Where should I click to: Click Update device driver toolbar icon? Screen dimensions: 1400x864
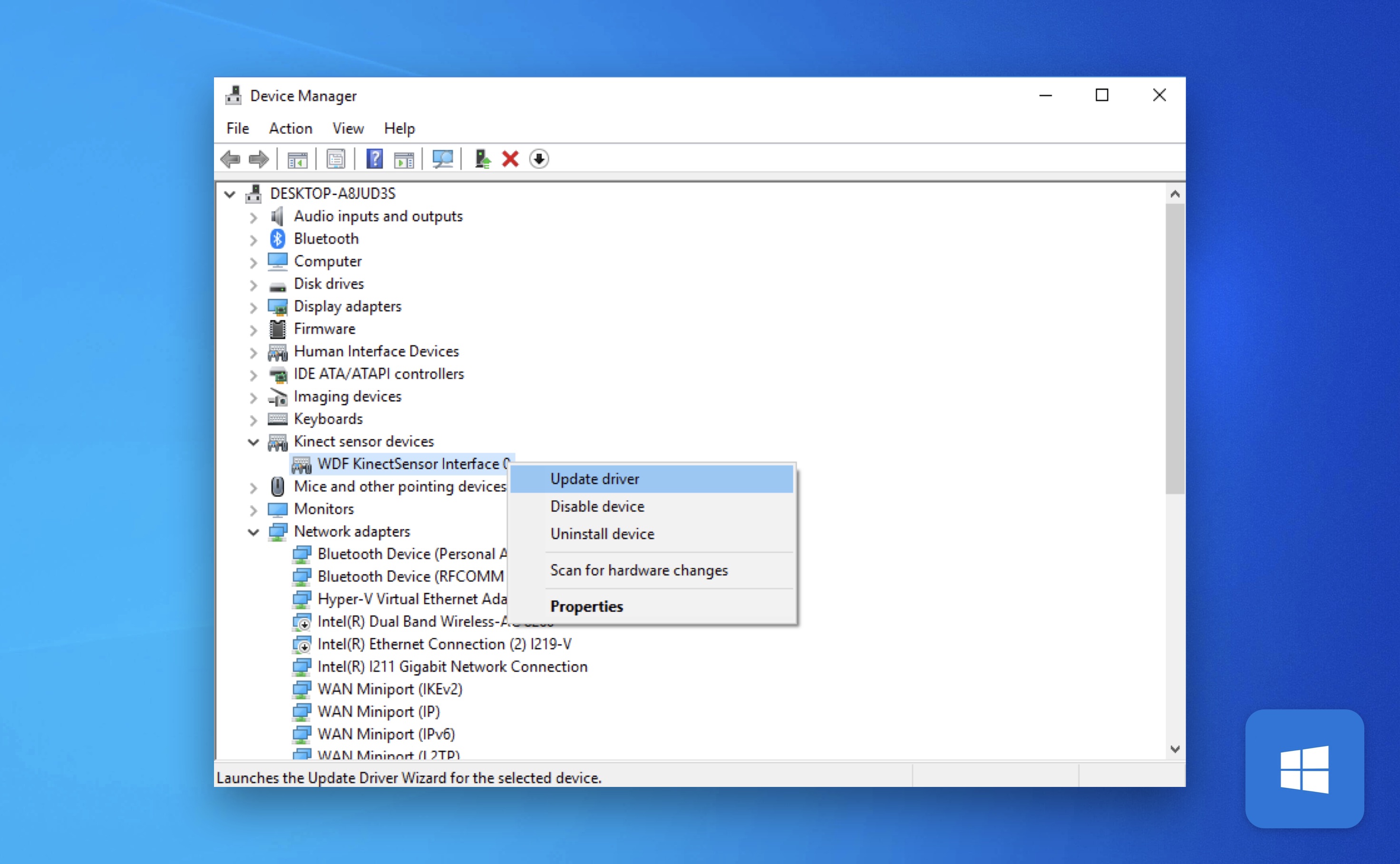point(482,159)
